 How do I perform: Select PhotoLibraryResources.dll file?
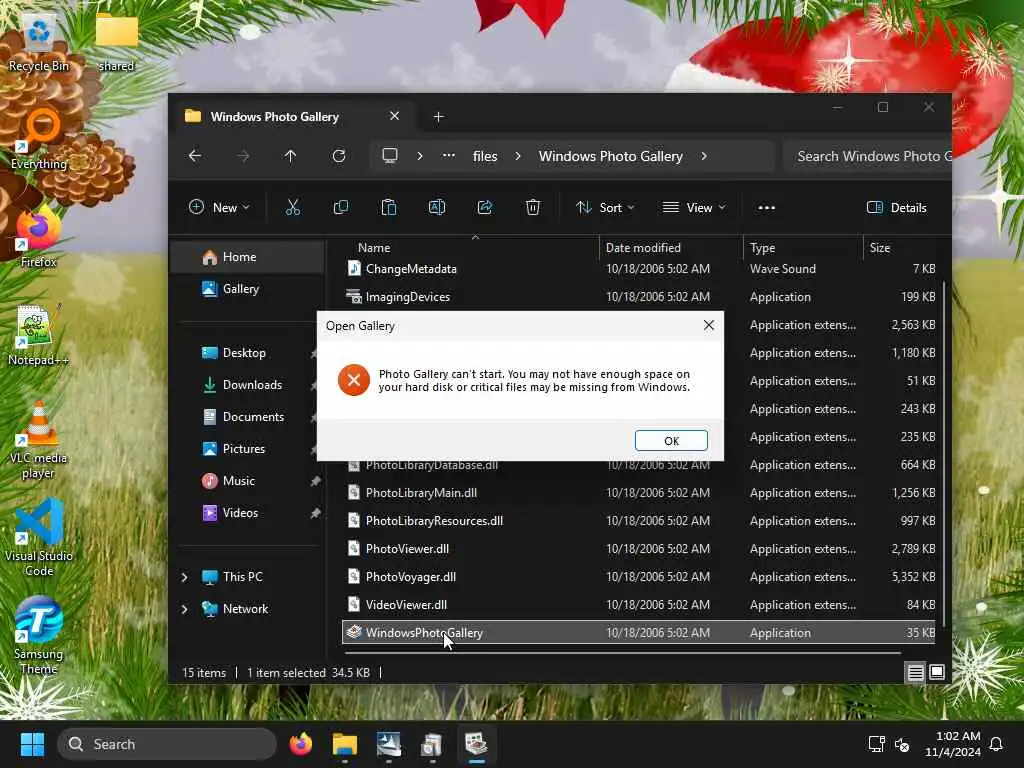pyautogui.click(x=639, y=521)
